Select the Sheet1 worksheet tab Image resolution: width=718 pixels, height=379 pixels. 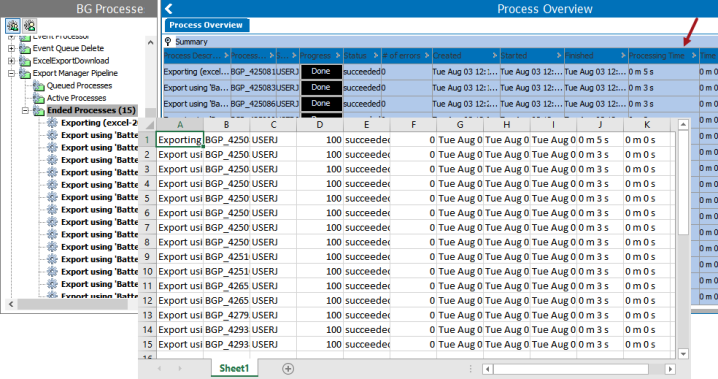pos(234,368)
